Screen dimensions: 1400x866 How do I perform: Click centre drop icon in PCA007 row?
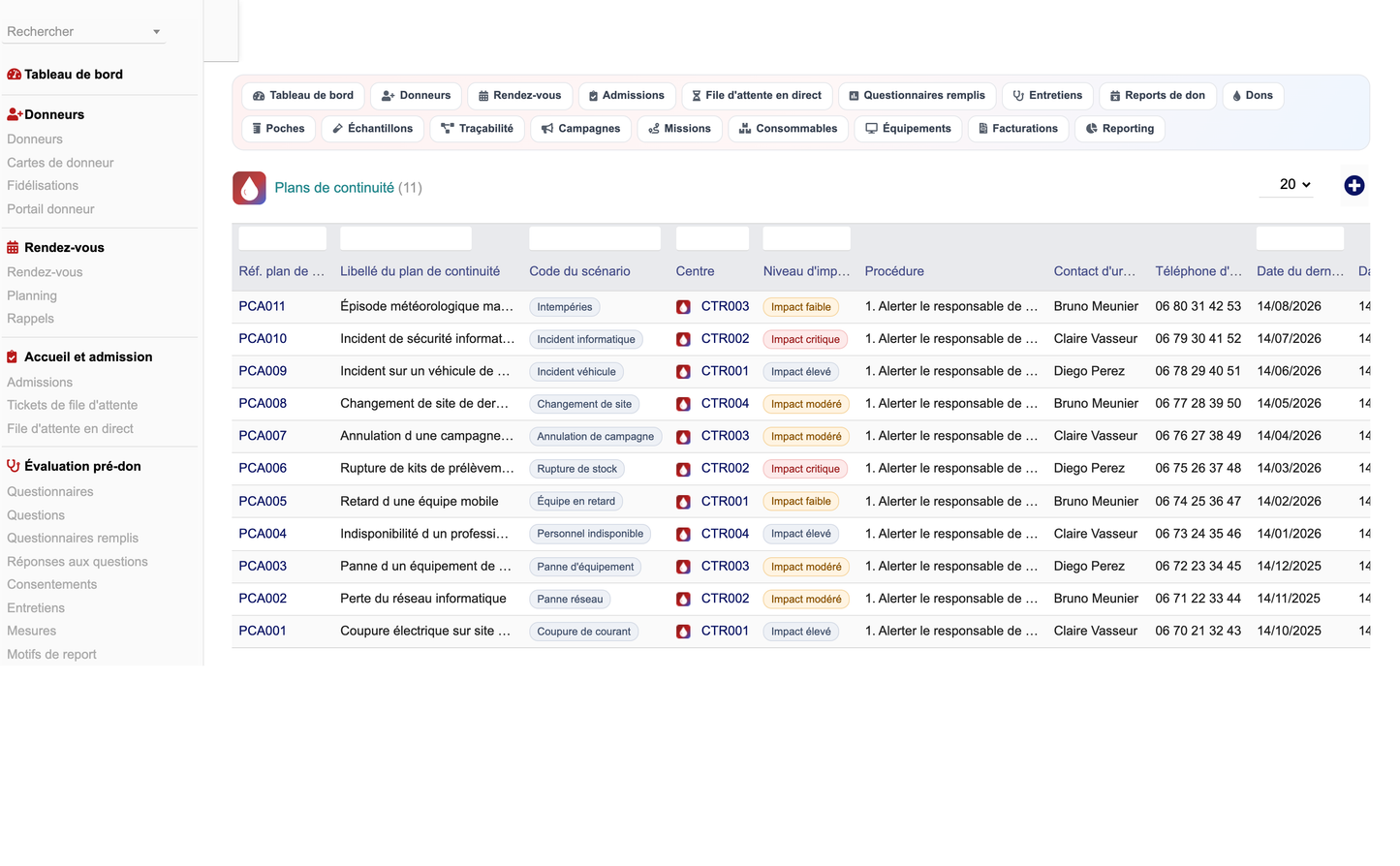tap(683, 436)
